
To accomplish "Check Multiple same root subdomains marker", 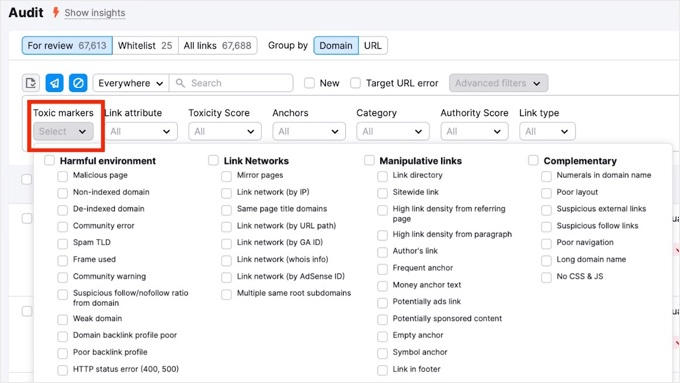I will tap(226, 294).
